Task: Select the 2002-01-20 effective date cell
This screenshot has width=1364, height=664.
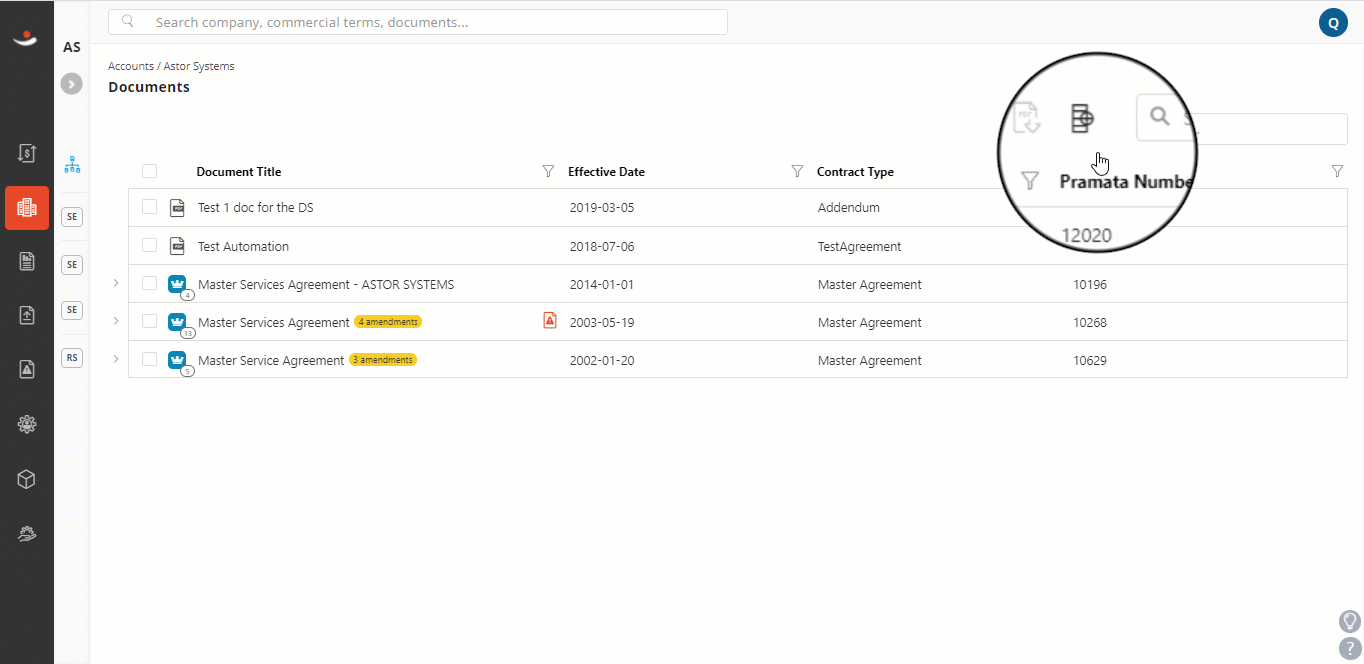Action: pos(602,360)
